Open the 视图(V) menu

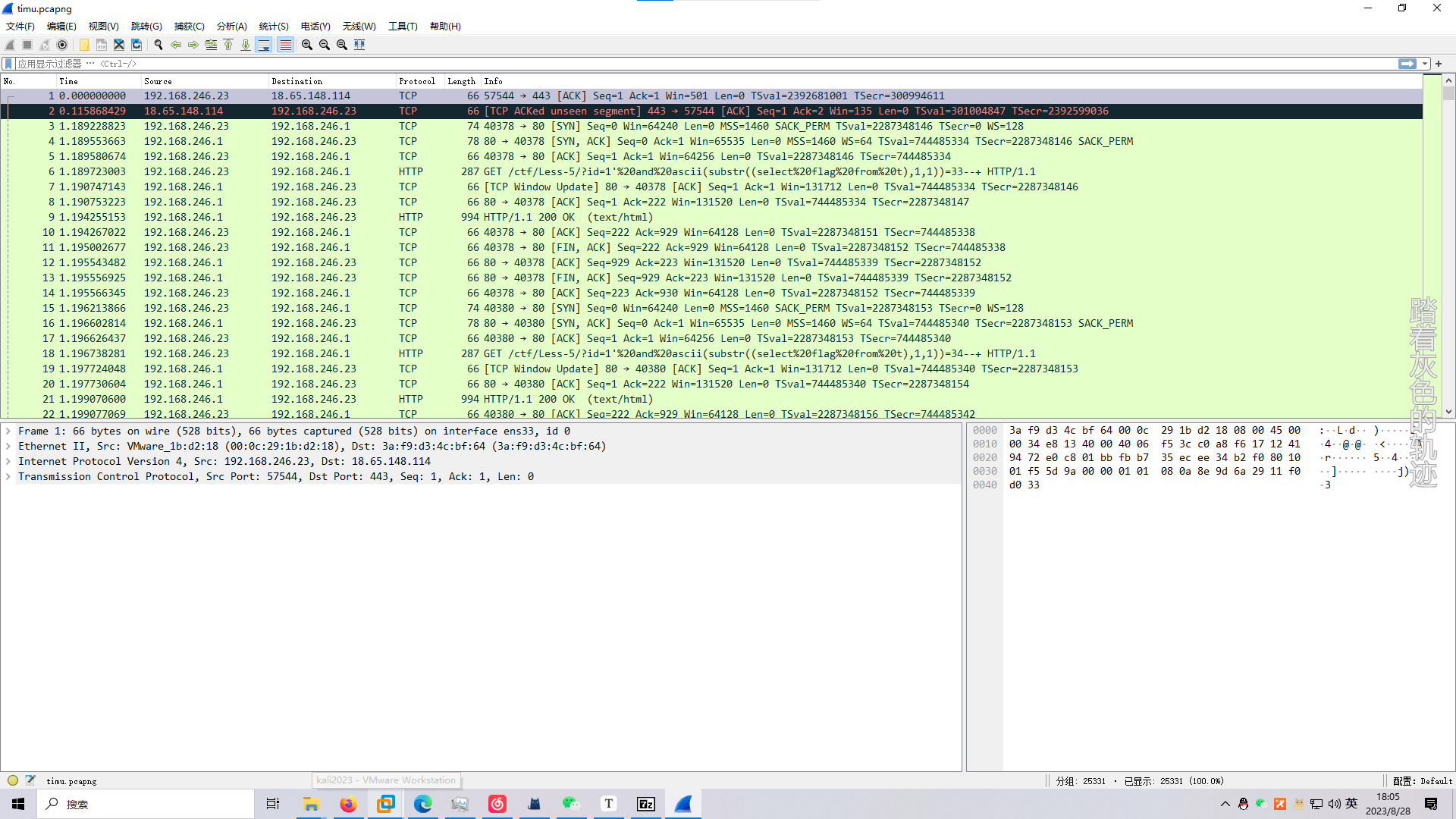[x=103, y=26]
